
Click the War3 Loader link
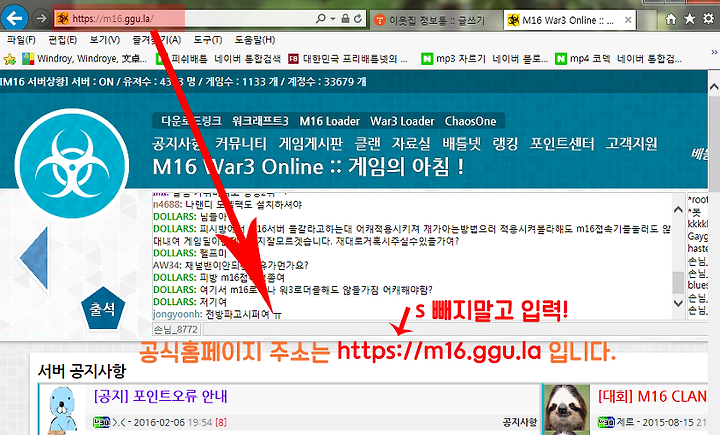[402, 121]
